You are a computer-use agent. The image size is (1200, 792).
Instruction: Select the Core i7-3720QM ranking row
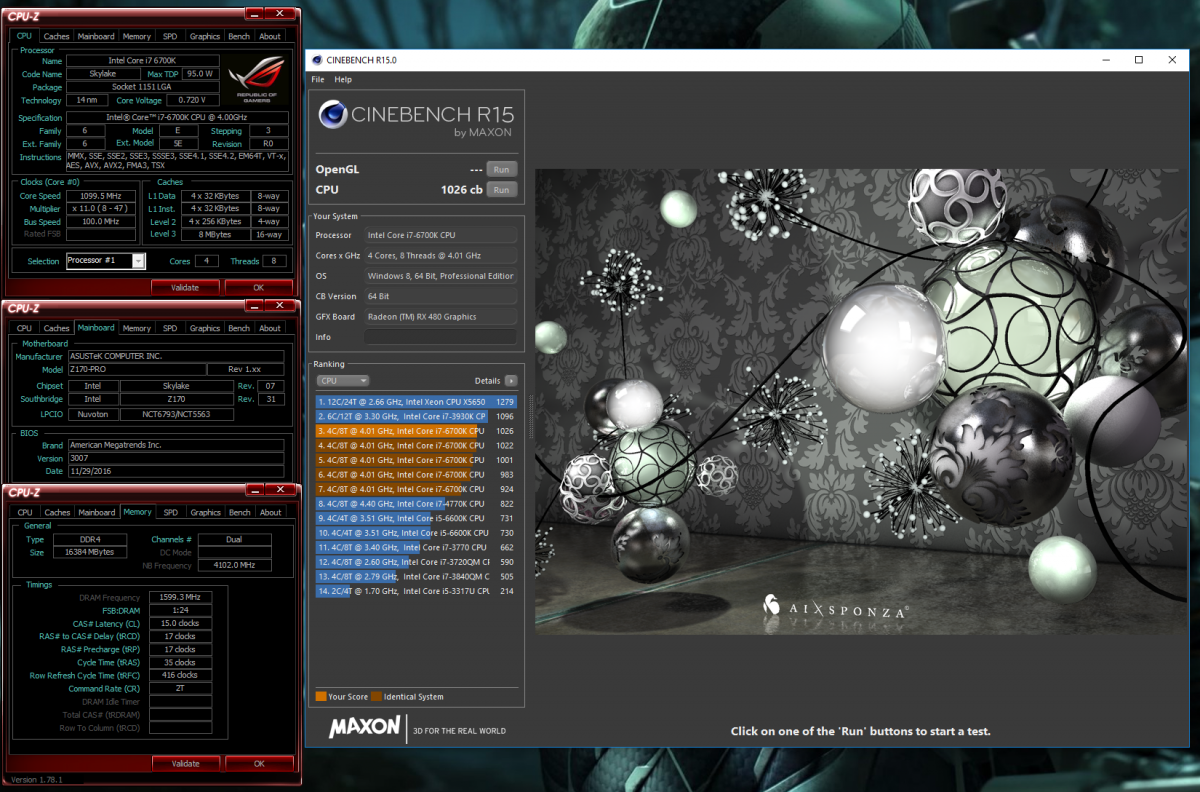click(x=417, y=562)
